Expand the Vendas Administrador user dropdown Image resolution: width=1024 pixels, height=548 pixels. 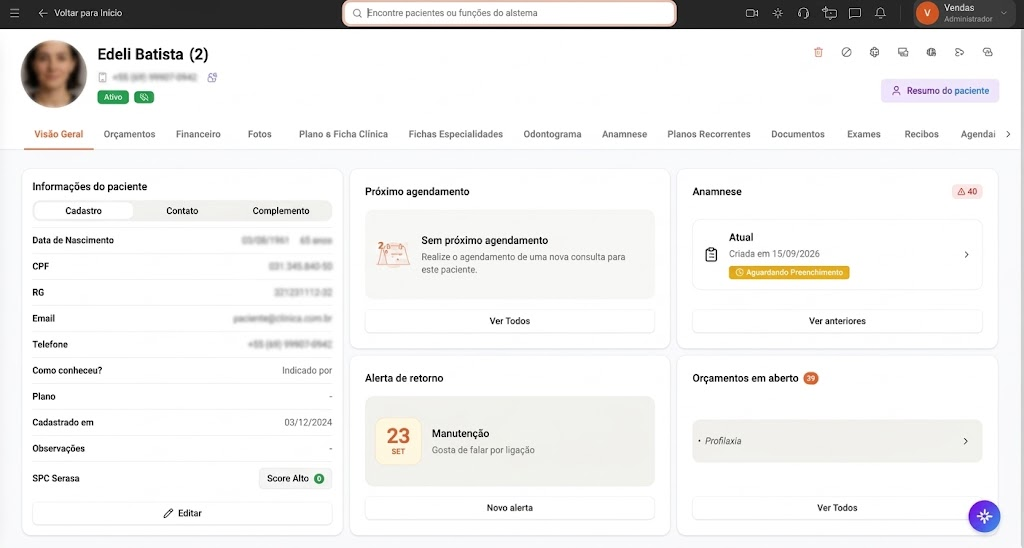click(x=1004, y=13)
